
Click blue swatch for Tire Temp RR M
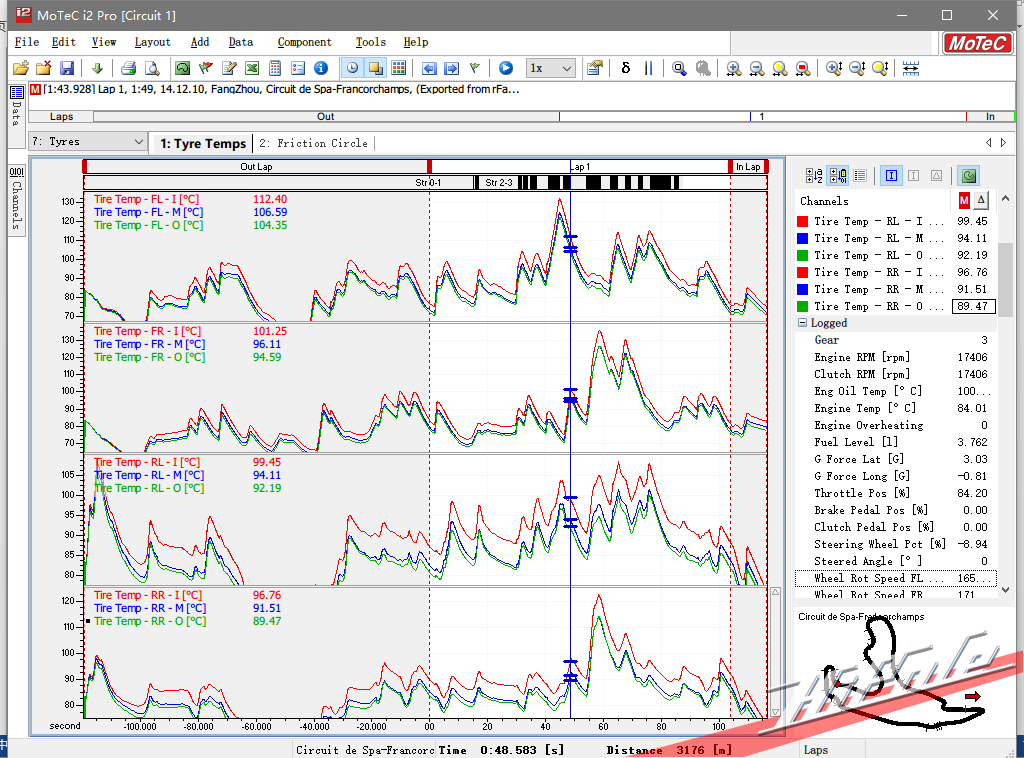(x=803, y=289)
